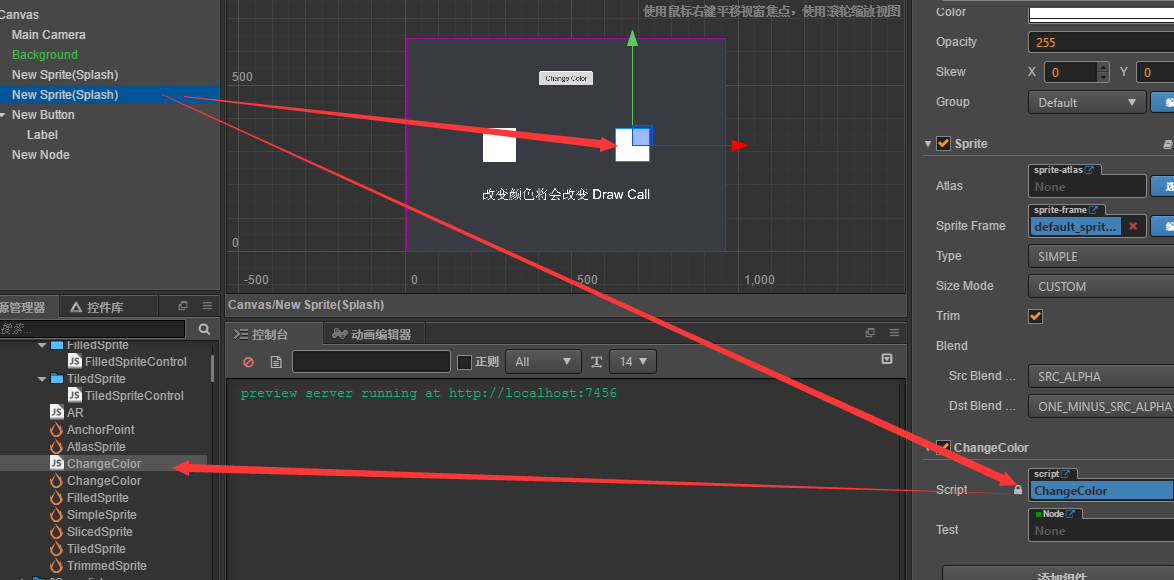1174x580 pixels.
Task: Open the Type SIMPLE dropdown
Action: tap(1101, 256)
